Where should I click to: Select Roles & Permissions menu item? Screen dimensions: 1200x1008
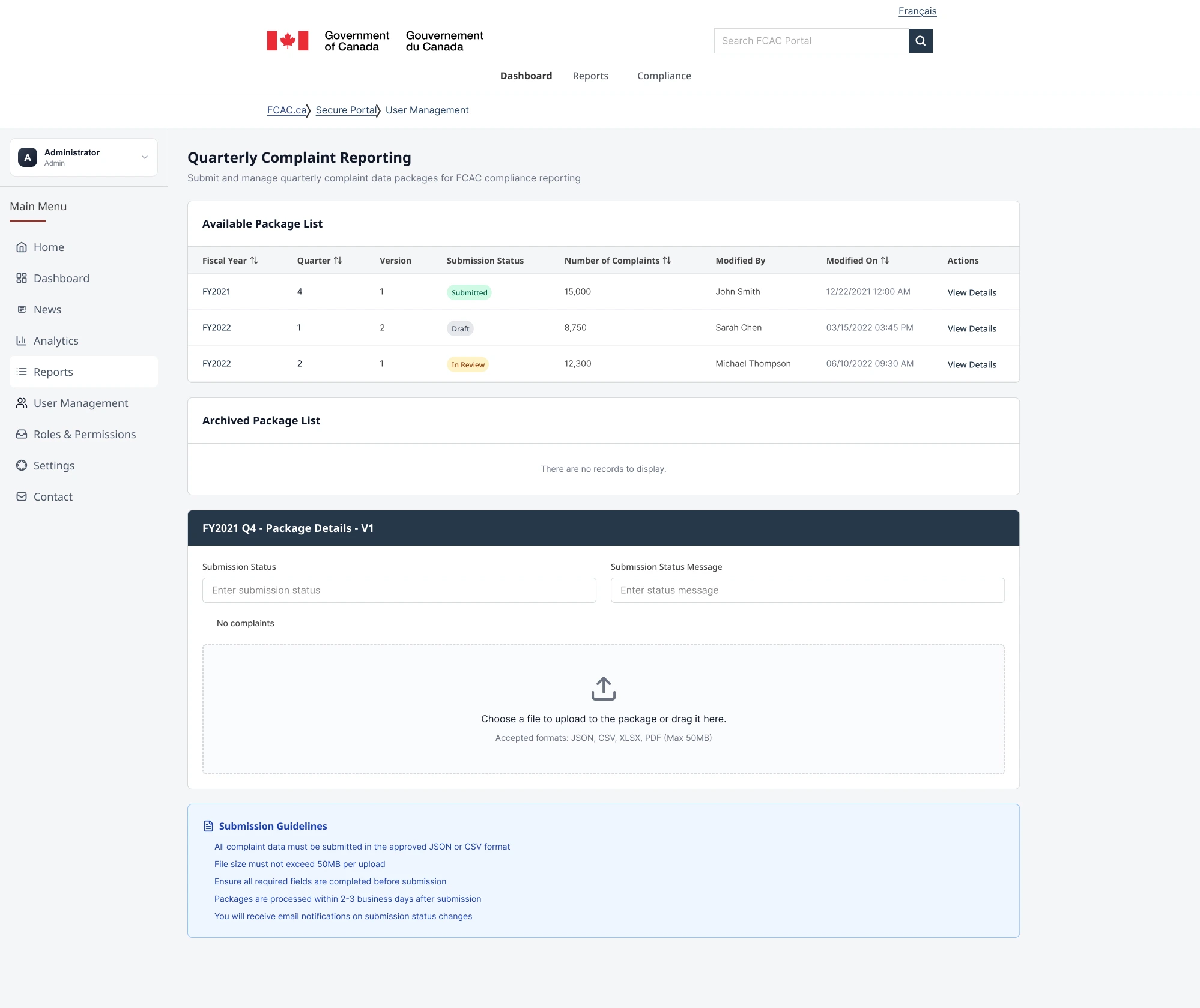83,434
